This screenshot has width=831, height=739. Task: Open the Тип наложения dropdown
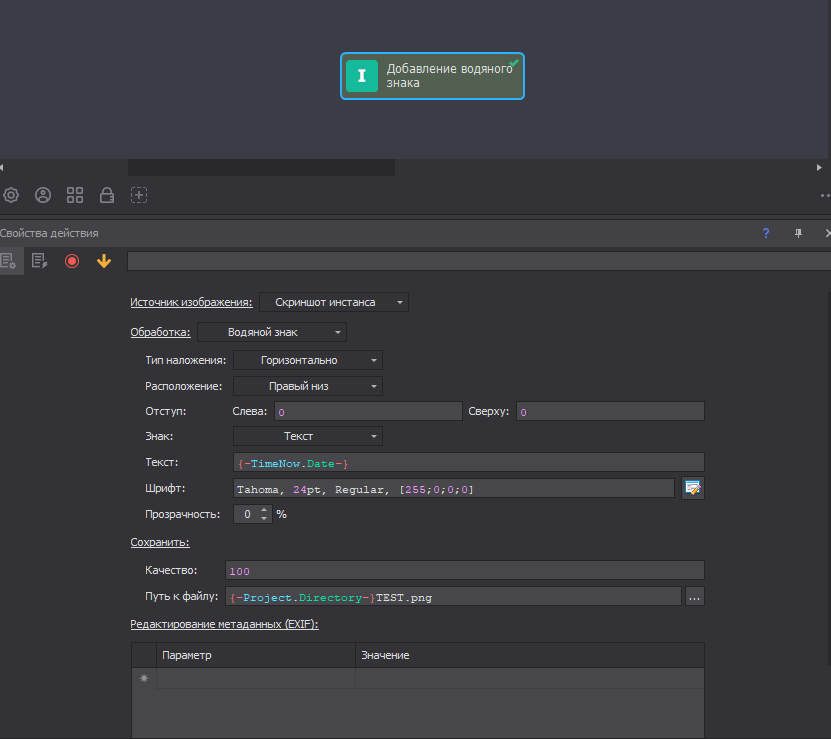click(x=308, y=360)
